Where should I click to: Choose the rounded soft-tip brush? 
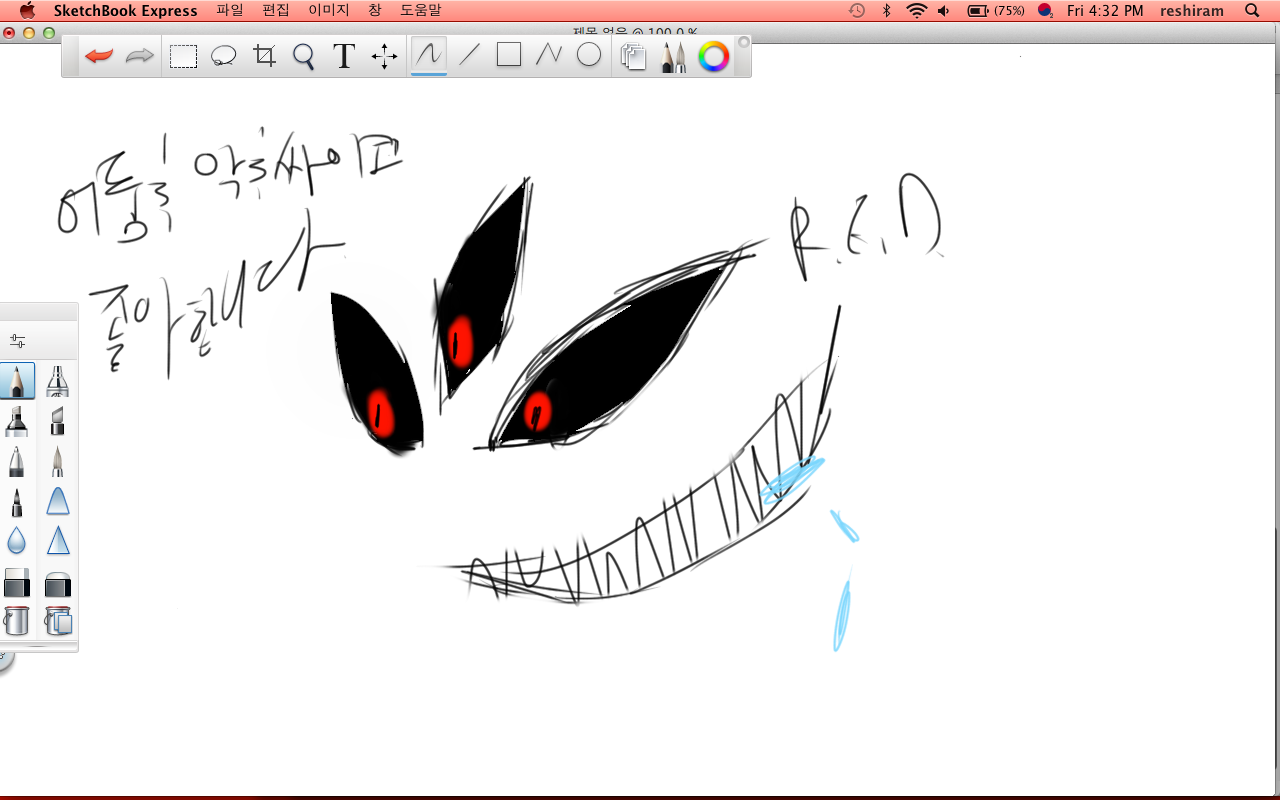58,501
